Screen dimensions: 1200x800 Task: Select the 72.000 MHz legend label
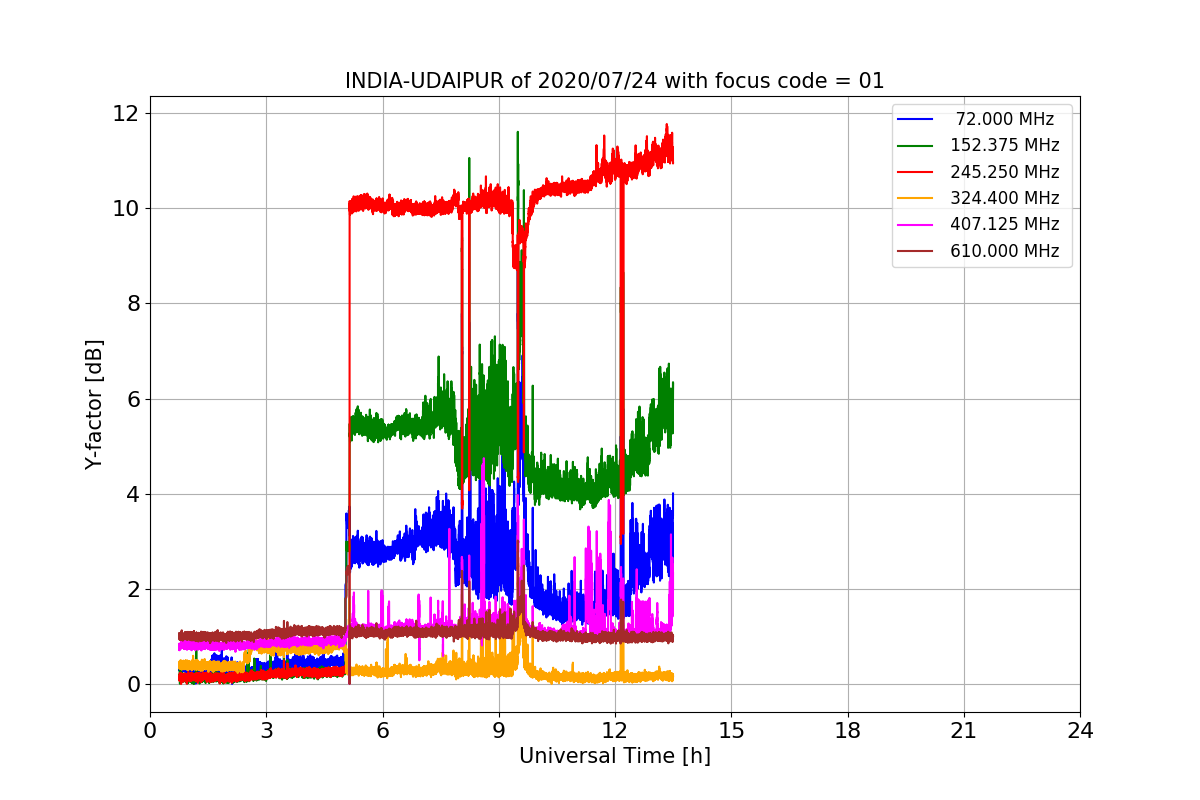(x=1005, y=119)
